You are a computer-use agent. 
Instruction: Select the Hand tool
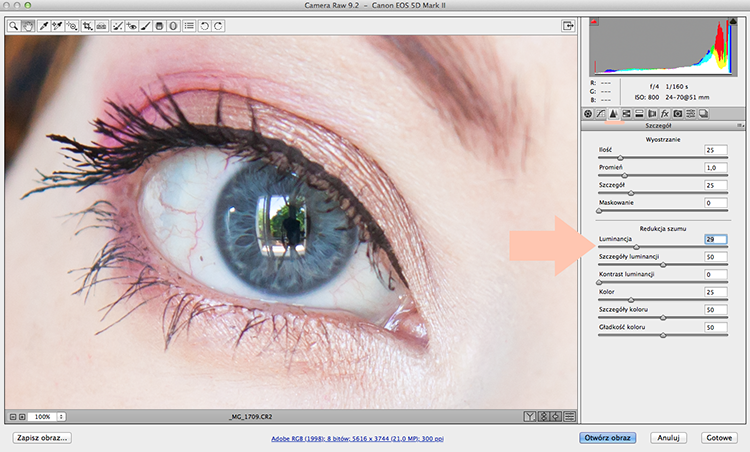click(28, 26)
